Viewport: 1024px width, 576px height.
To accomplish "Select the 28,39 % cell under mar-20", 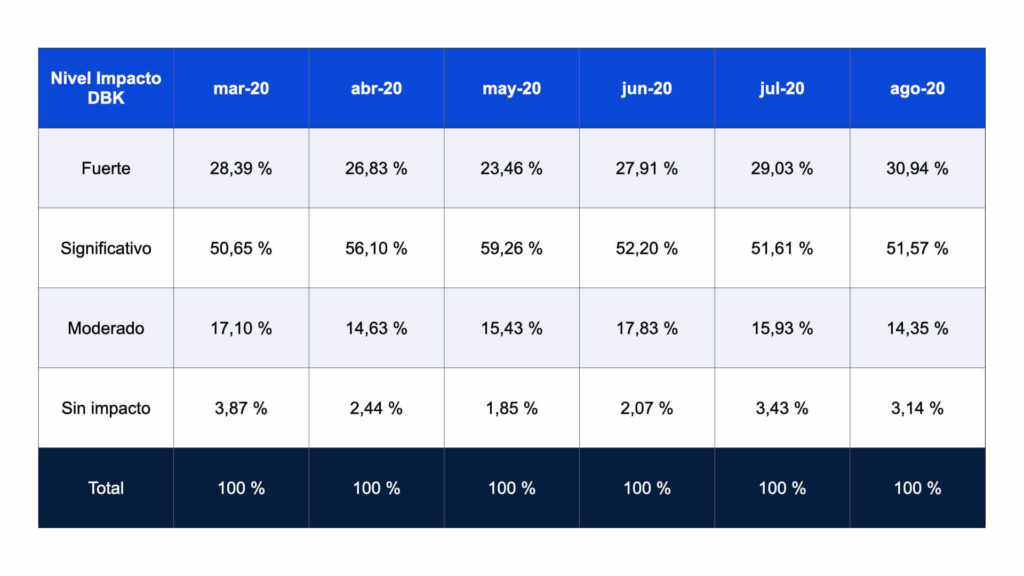I will pyautogui.click(x=241, y=168).
